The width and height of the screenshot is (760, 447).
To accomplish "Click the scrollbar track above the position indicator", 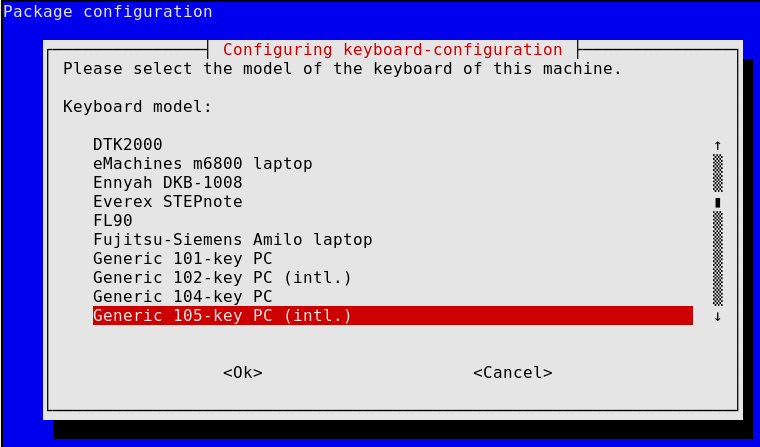I will pyautogui.click(x=717, y=173).
